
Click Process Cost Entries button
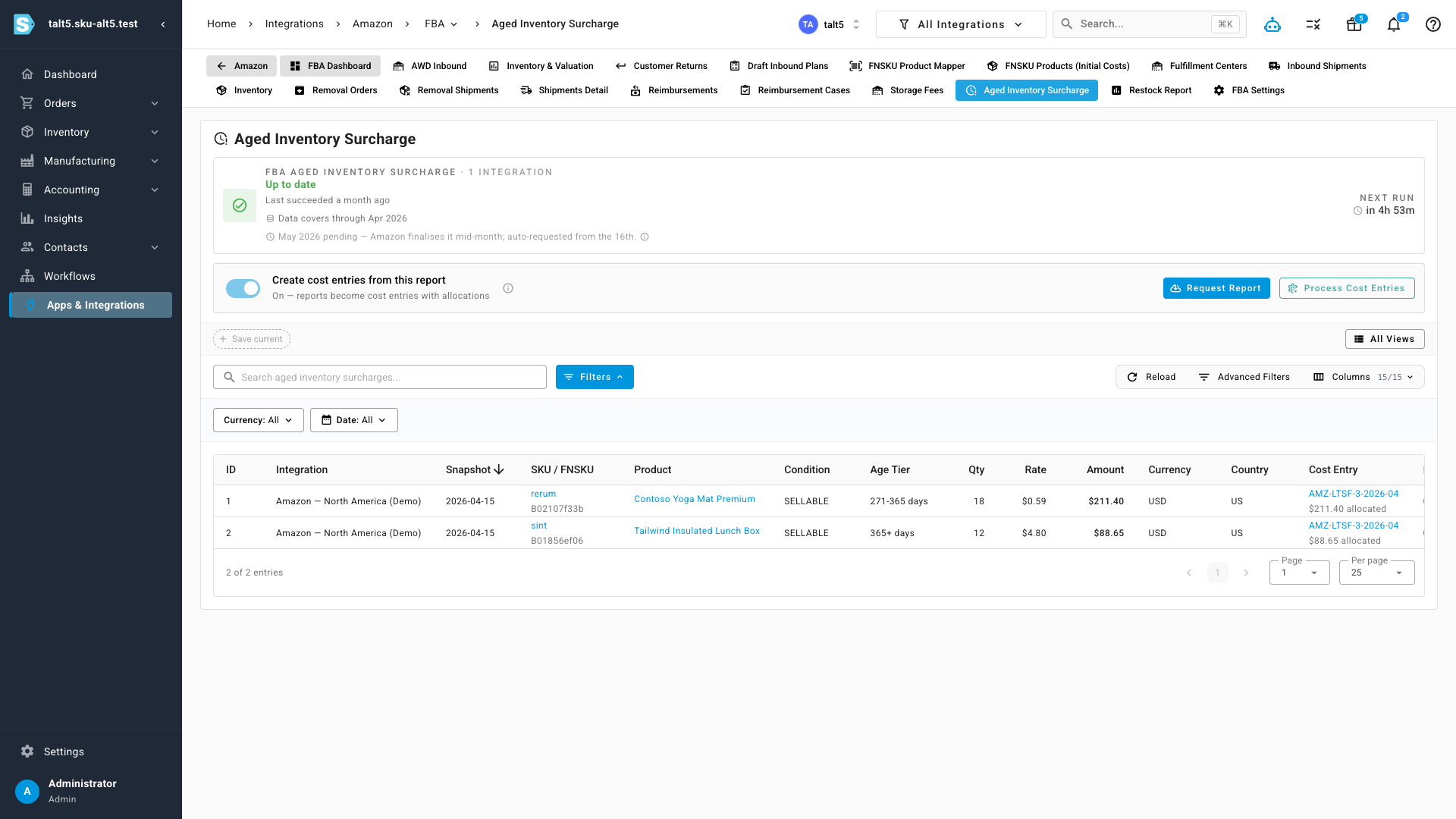(x=1347, y=288)
